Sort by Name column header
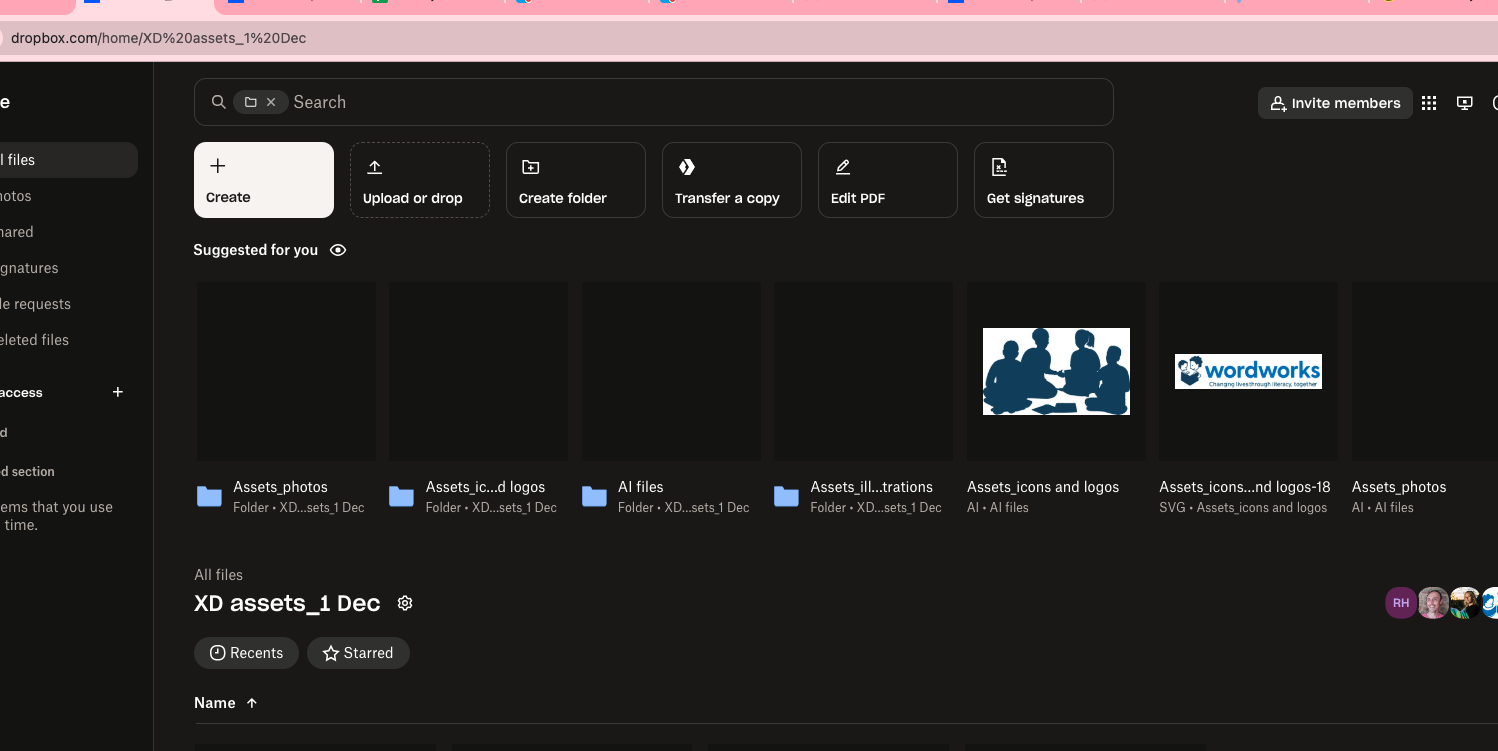The width and height of the screenshot is (1498, 751). pyautogui.click(x=215, y=703)
